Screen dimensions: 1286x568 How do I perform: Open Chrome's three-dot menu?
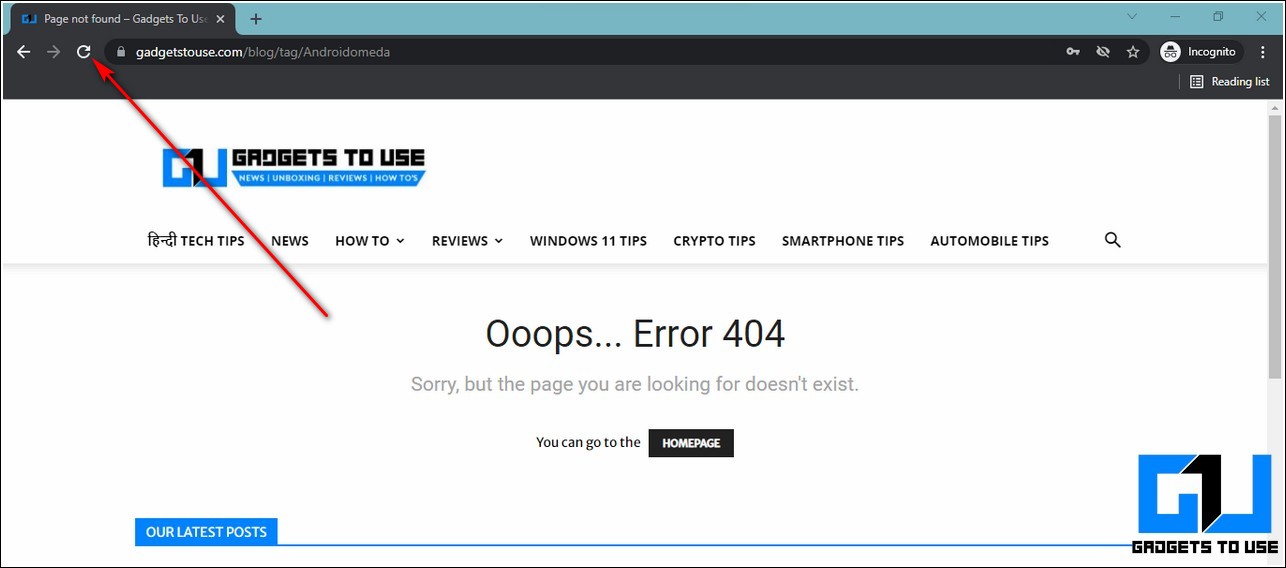(x=1264, y=52)
